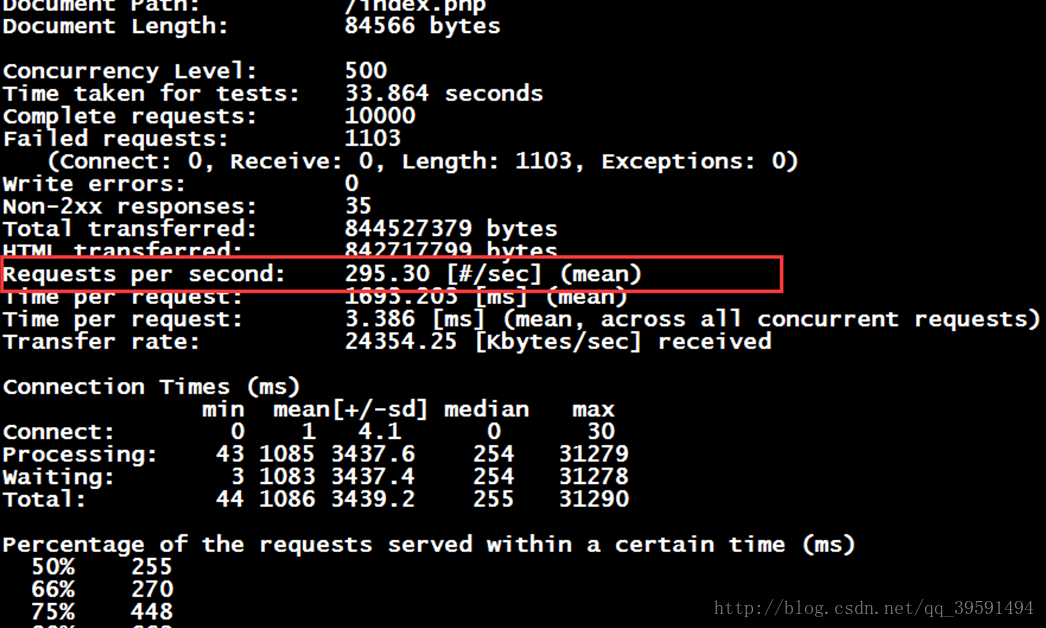Click the highlighted Requests per second line
Viewport: 1046px width, 628px height.
[x=390, y=274]
